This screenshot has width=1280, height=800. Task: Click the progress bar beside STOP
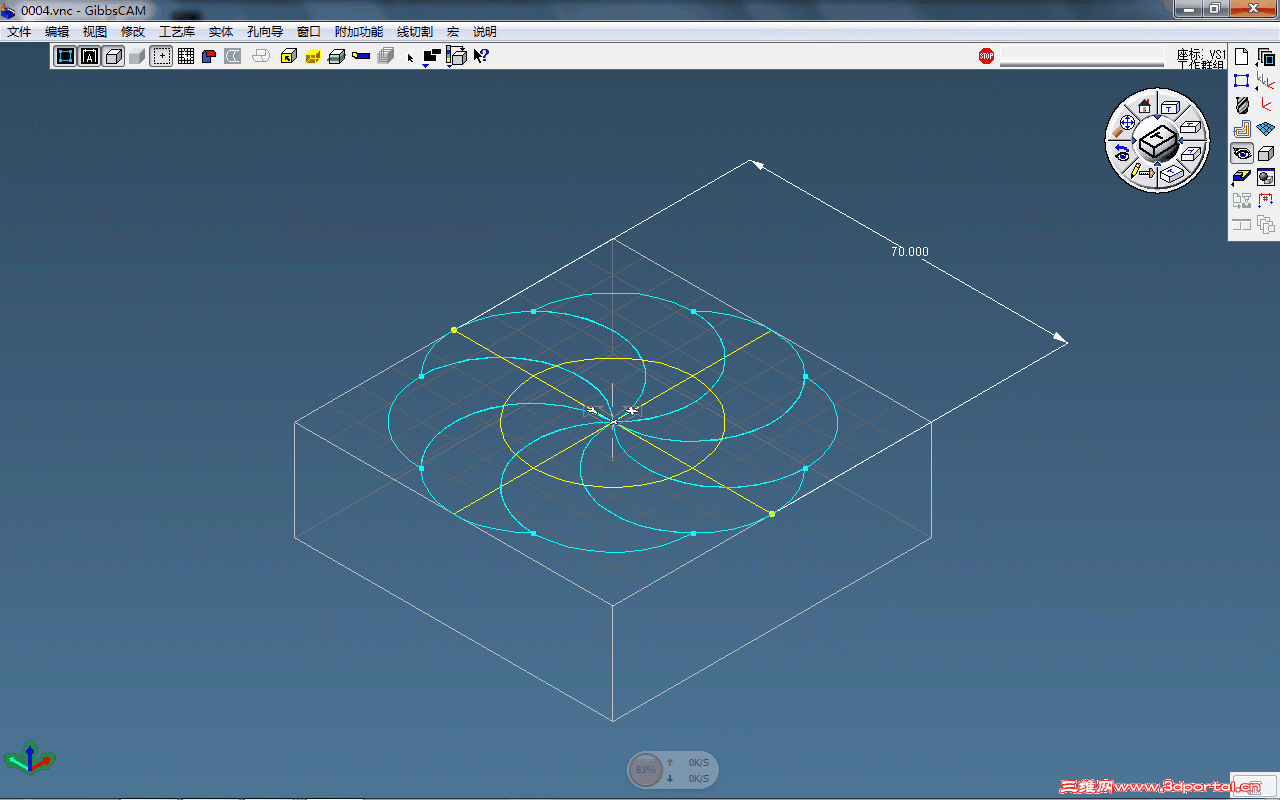1082,58
